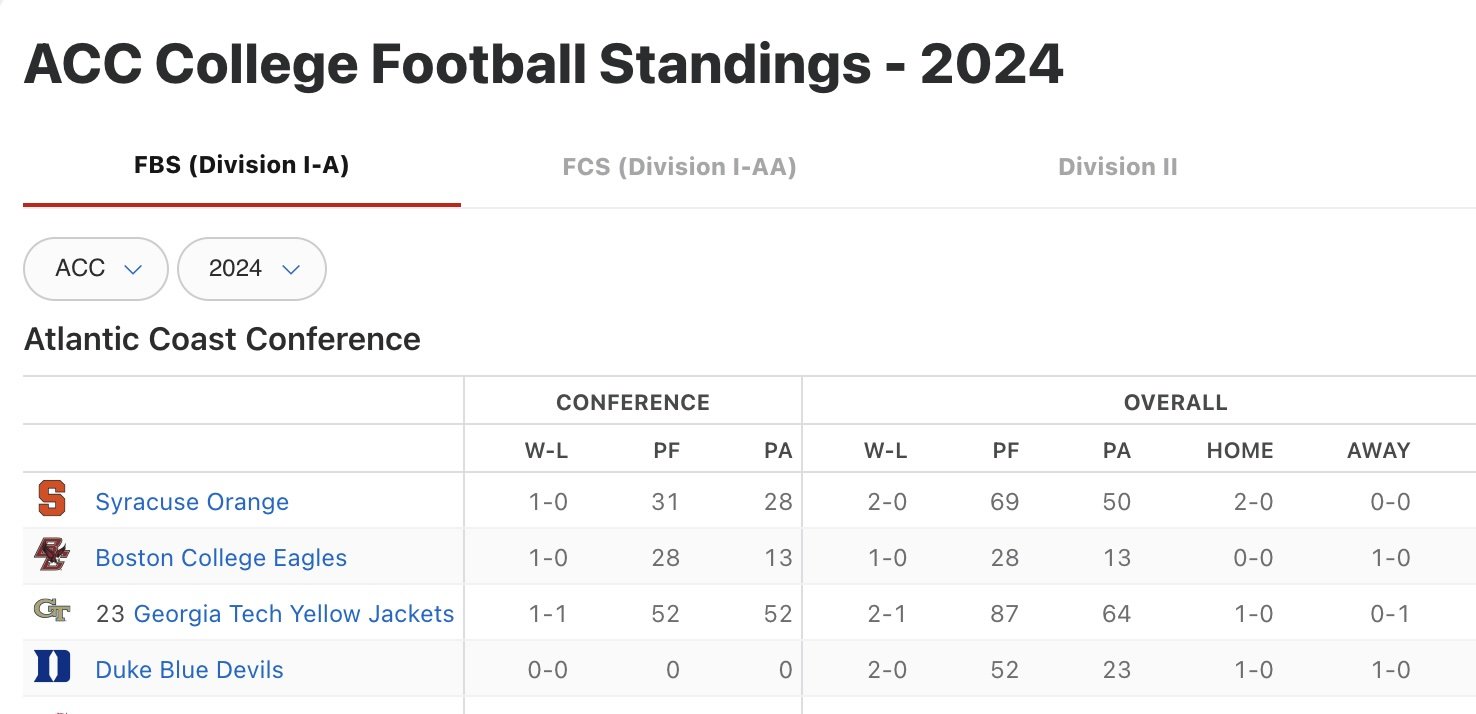Click the Syracuse Orange team logo
The height and width of the screenshot is (714, 1476).
52,499
